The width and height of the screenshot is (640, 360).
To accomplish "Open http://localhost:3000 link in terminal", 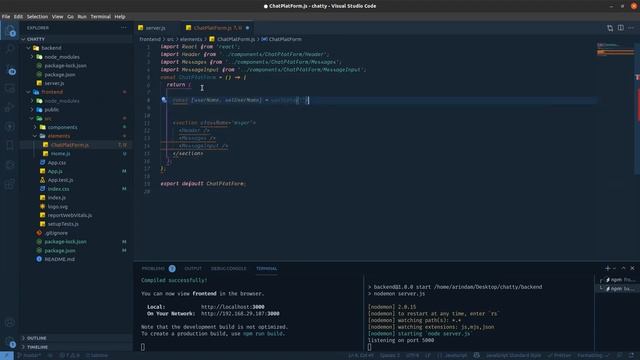I will point(232,307).
